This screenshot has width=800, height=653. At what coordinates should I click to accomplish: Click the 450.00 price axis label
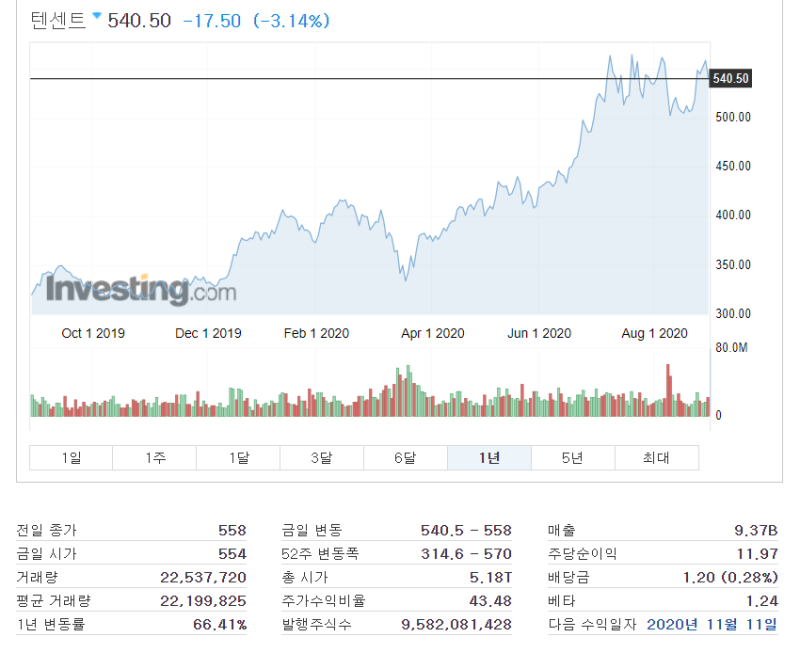tap(733, 166)
